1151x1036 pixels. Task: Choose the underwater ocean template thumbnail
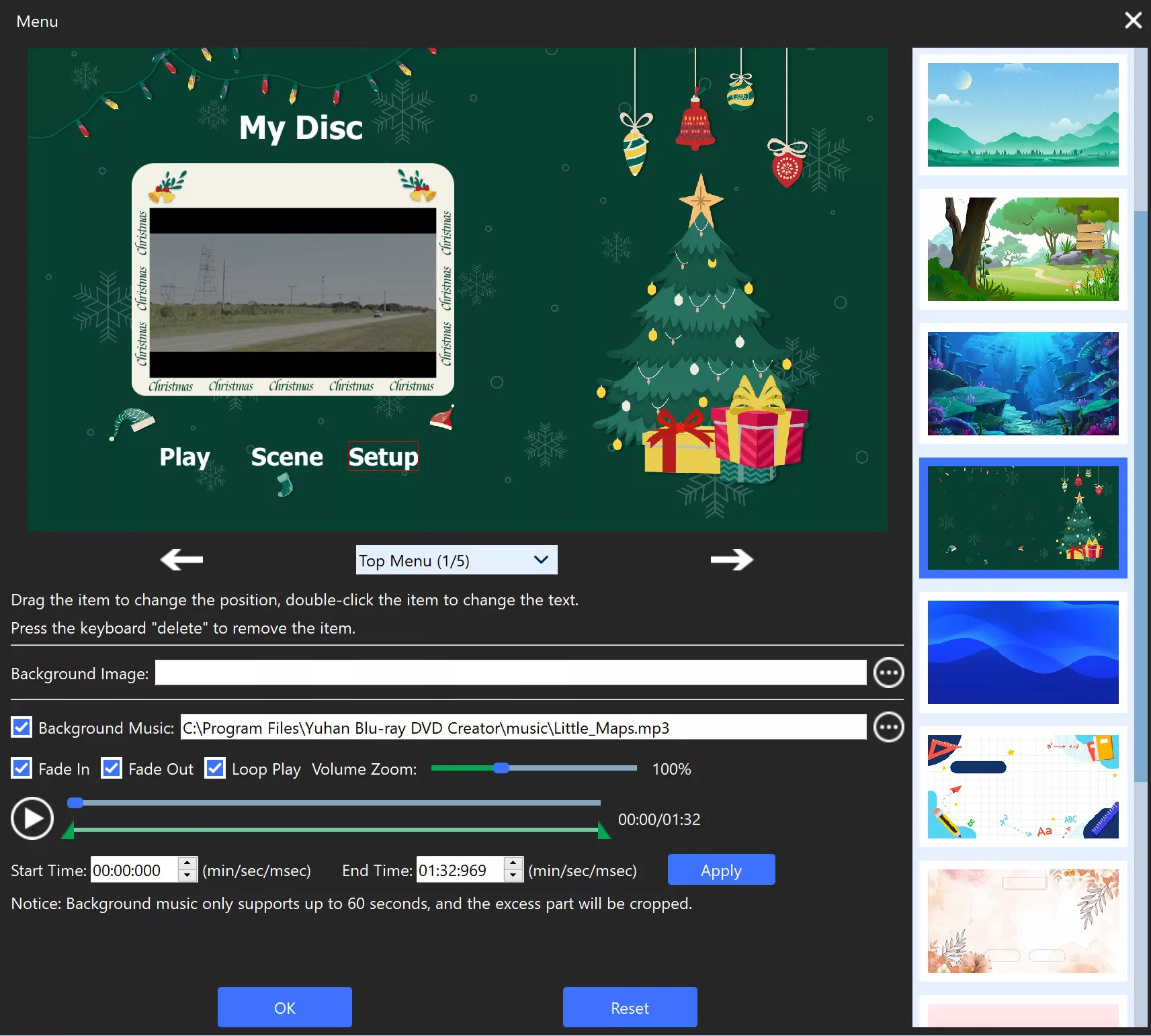(1022, 384)
